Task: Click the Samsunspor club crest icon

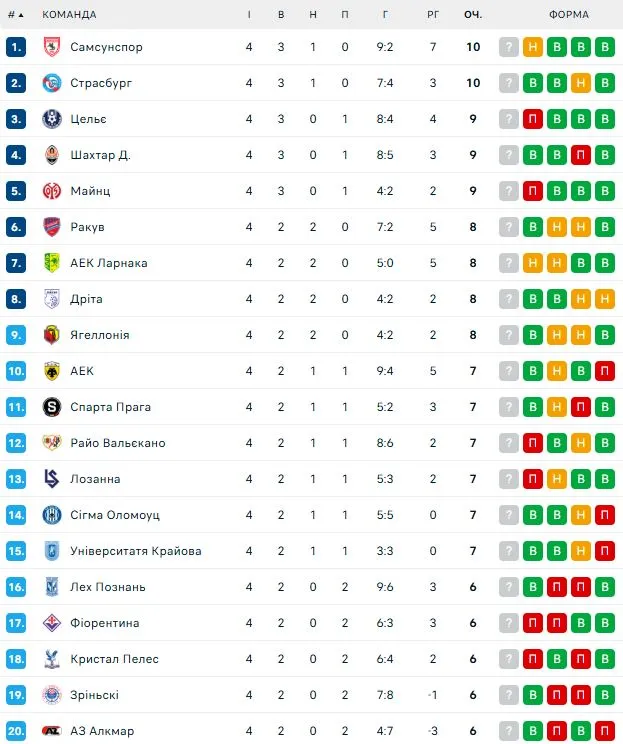Action: click(52, 47)
